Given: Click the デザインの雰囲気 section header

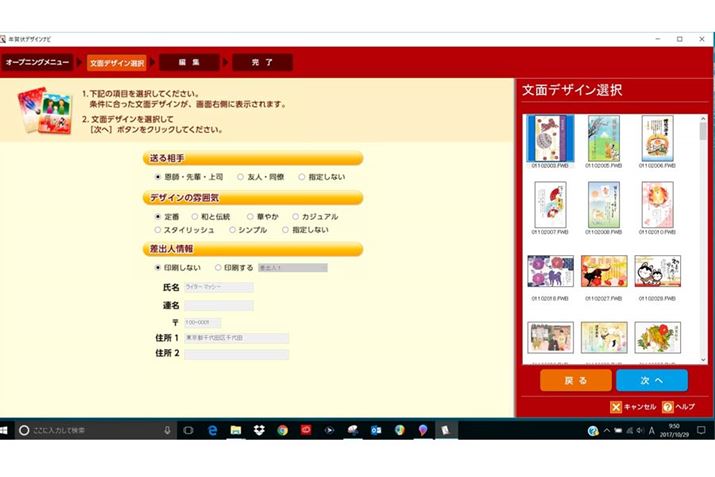Looking at the screenshot, I should pyautogui.click(x=253, y=198).
